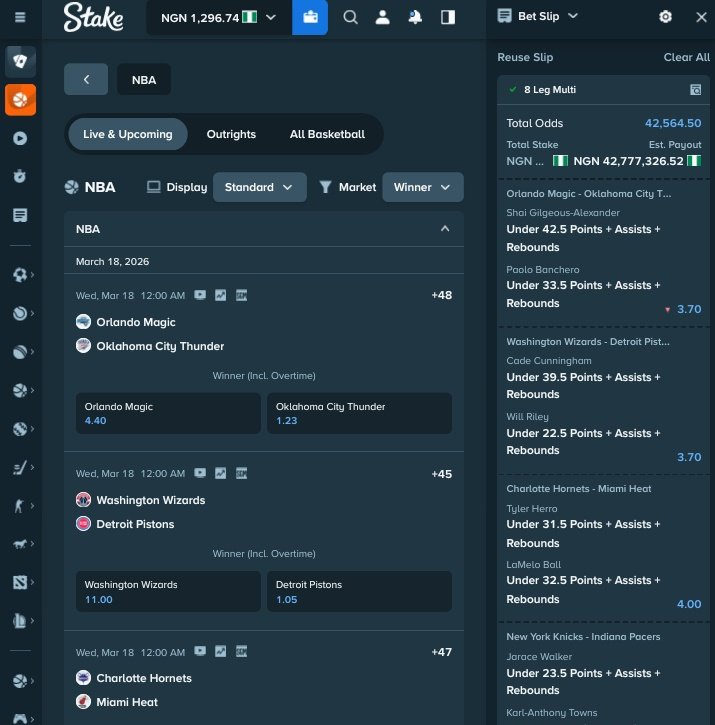Screen dimensions: 715x725
Task: Open Miami Heat team name
Action: point(127,702)
